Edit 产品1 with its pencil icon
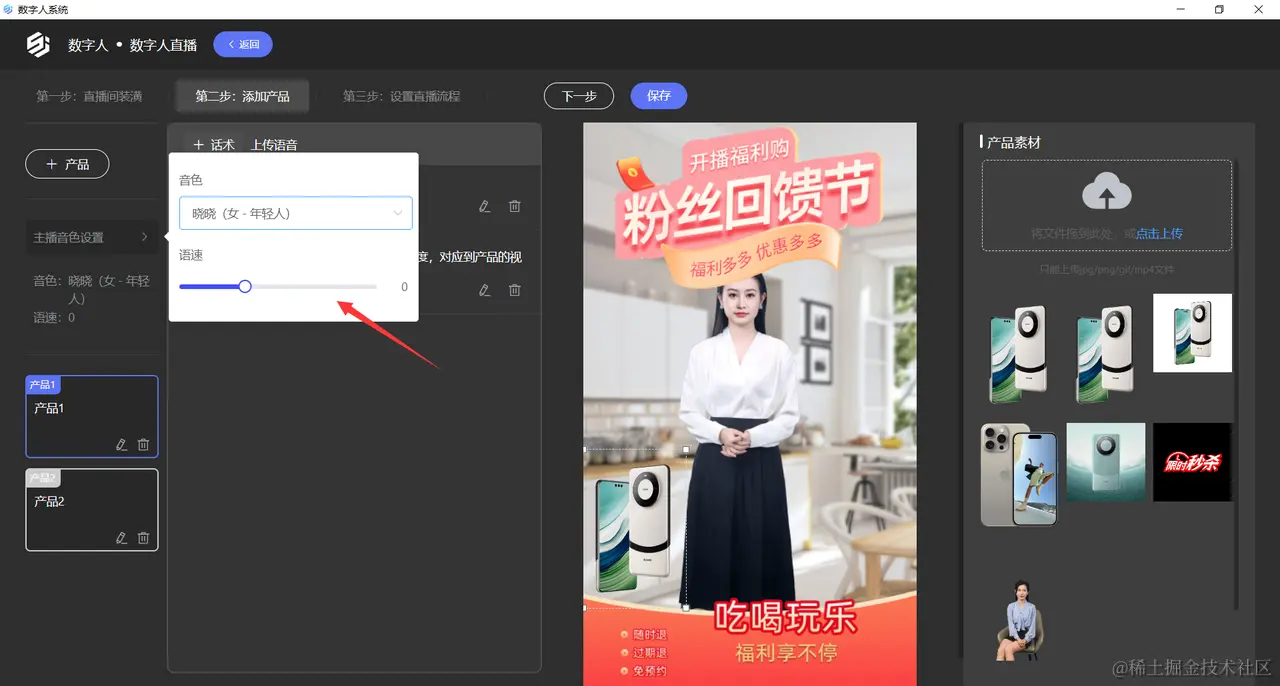 click(x=122, y=445)
